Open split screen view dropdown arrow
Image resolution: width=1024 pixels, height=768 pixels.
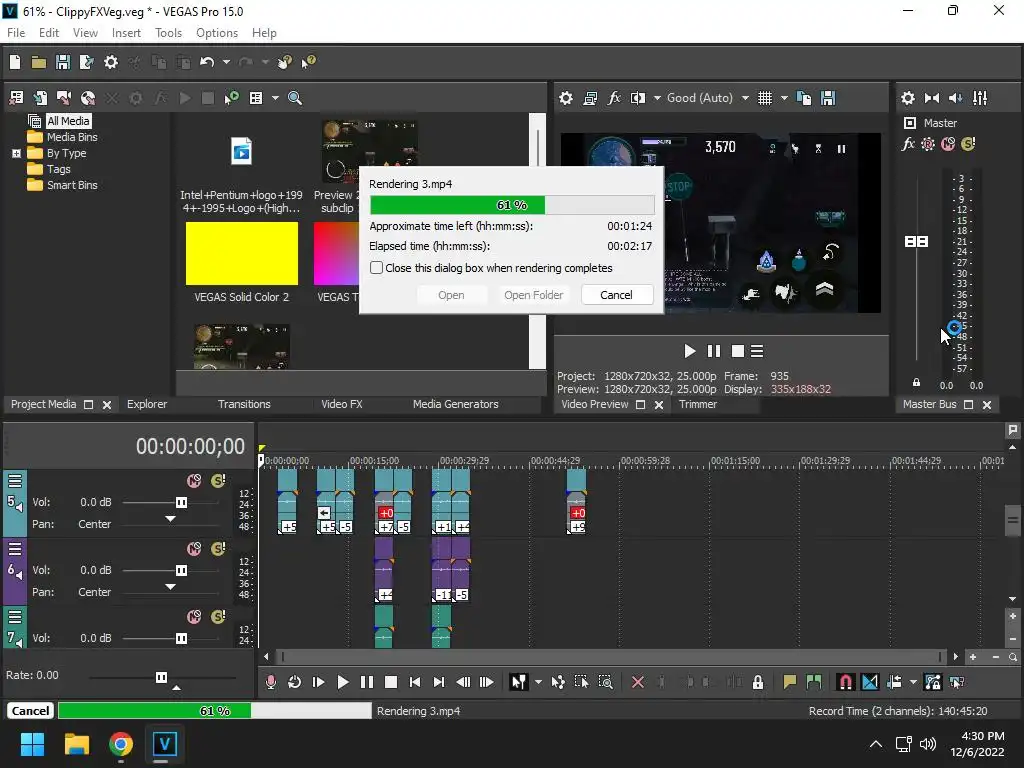click(x=657, y=98)
